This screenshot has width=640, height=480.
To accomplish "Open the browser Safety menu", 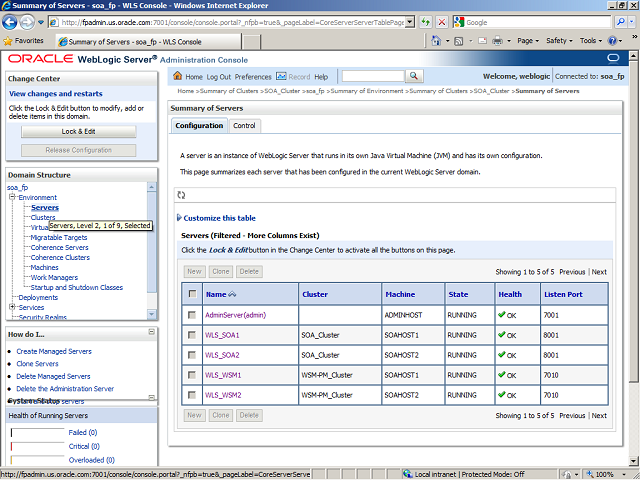I will point(560,41).
